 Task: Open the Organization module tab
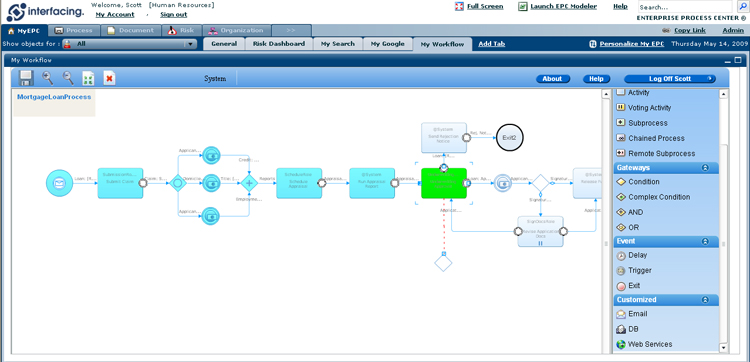pos(236,30)
